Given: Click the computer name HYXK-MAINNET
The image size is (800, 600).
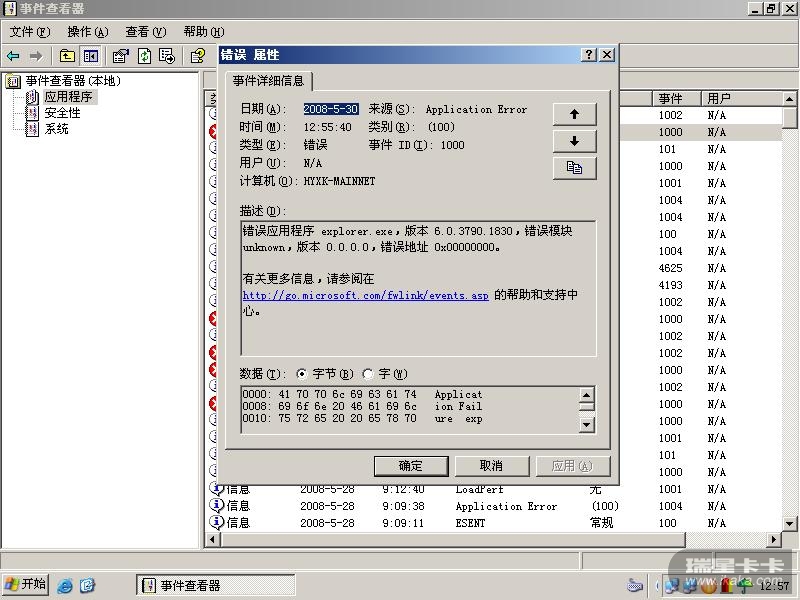Looking at the screenshot, I should pos(339,181).
